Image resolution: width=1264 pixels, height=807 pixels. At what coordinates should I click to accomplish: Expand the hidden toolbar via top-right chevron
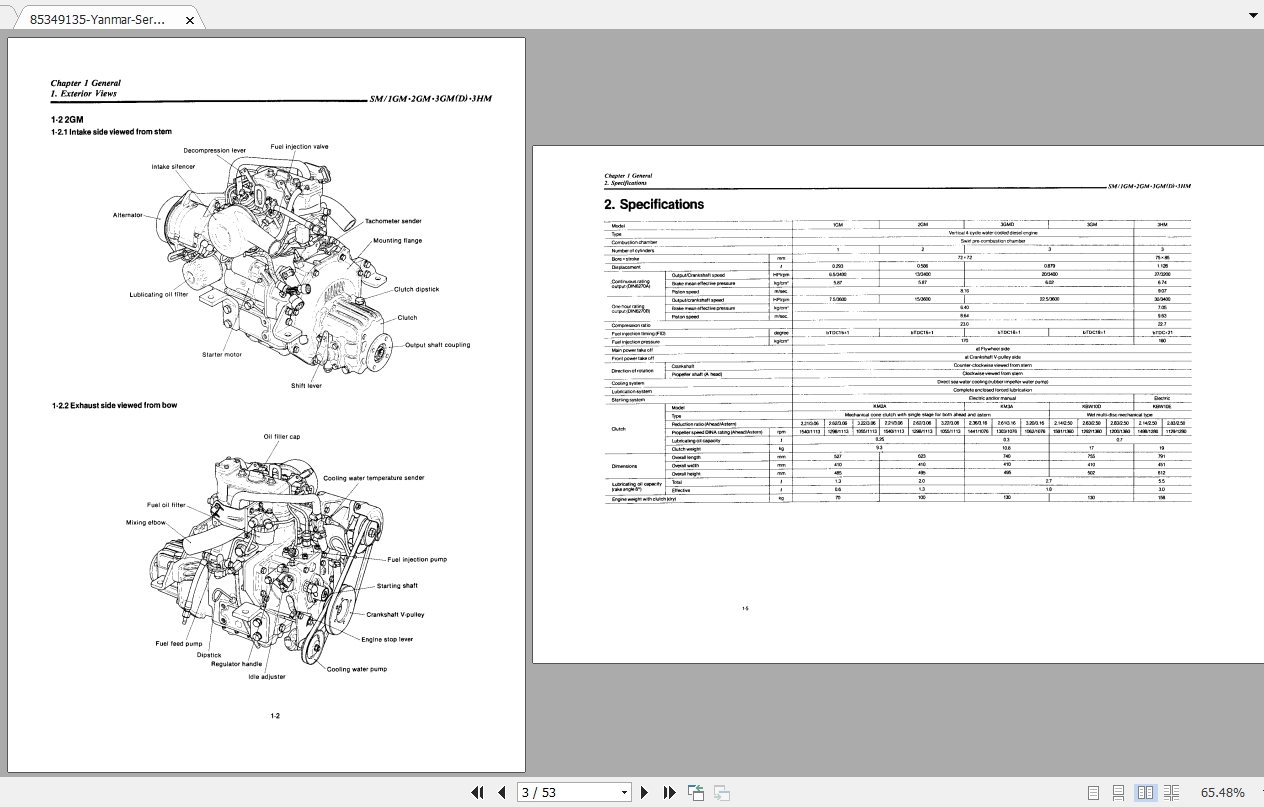coord(1253,15)
